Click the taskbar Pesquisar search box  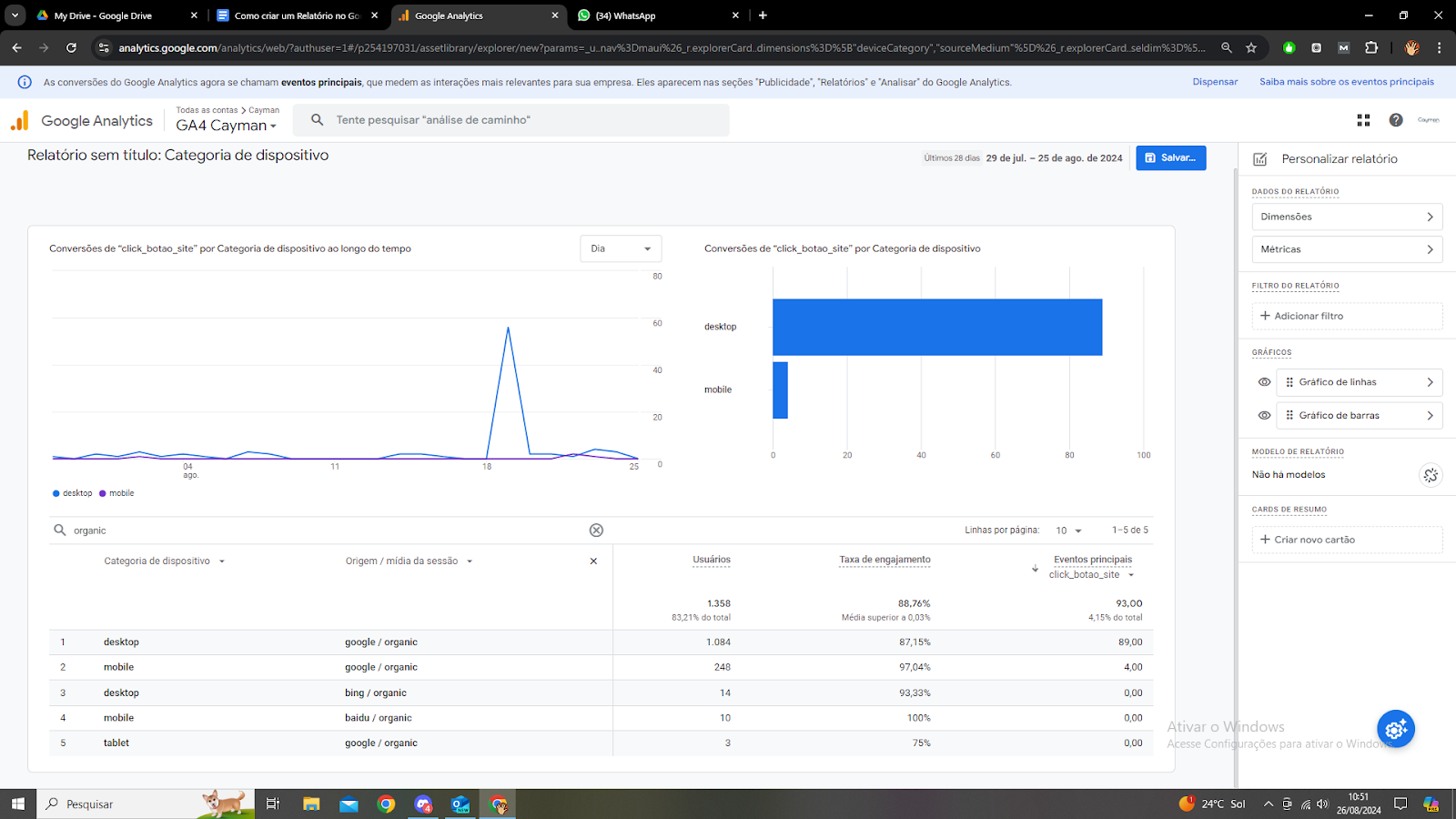tap(146, 804)
